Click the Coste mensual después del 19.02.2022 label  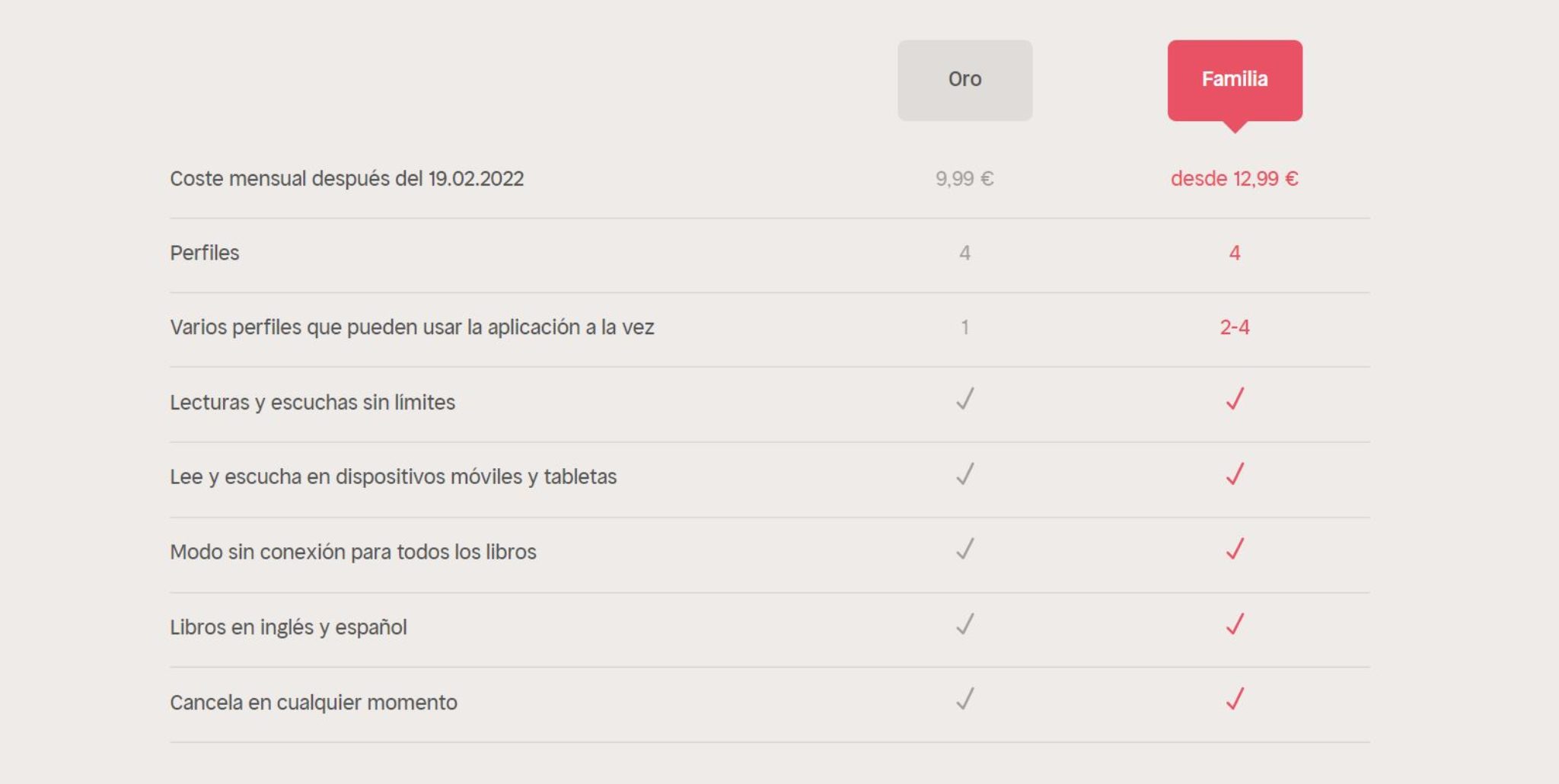pos(347,179)
